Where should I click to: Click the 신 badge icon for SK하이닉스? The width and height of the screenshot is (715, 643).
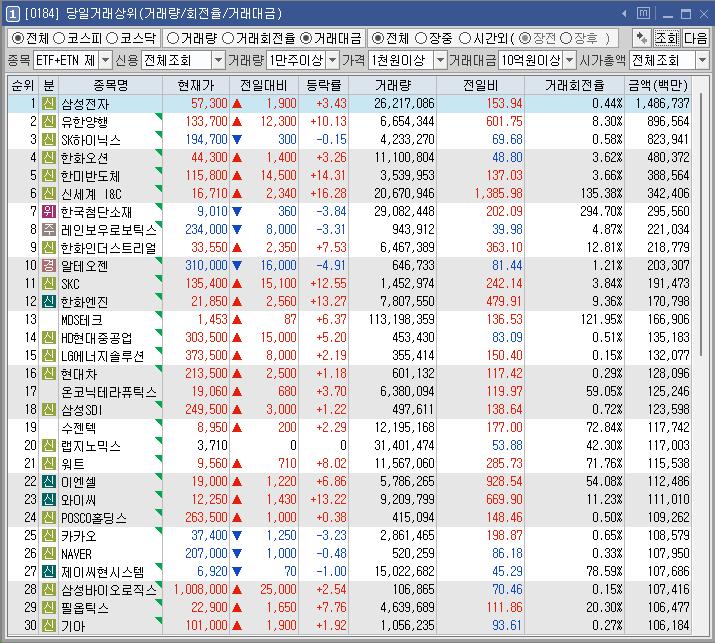point(49,140)
